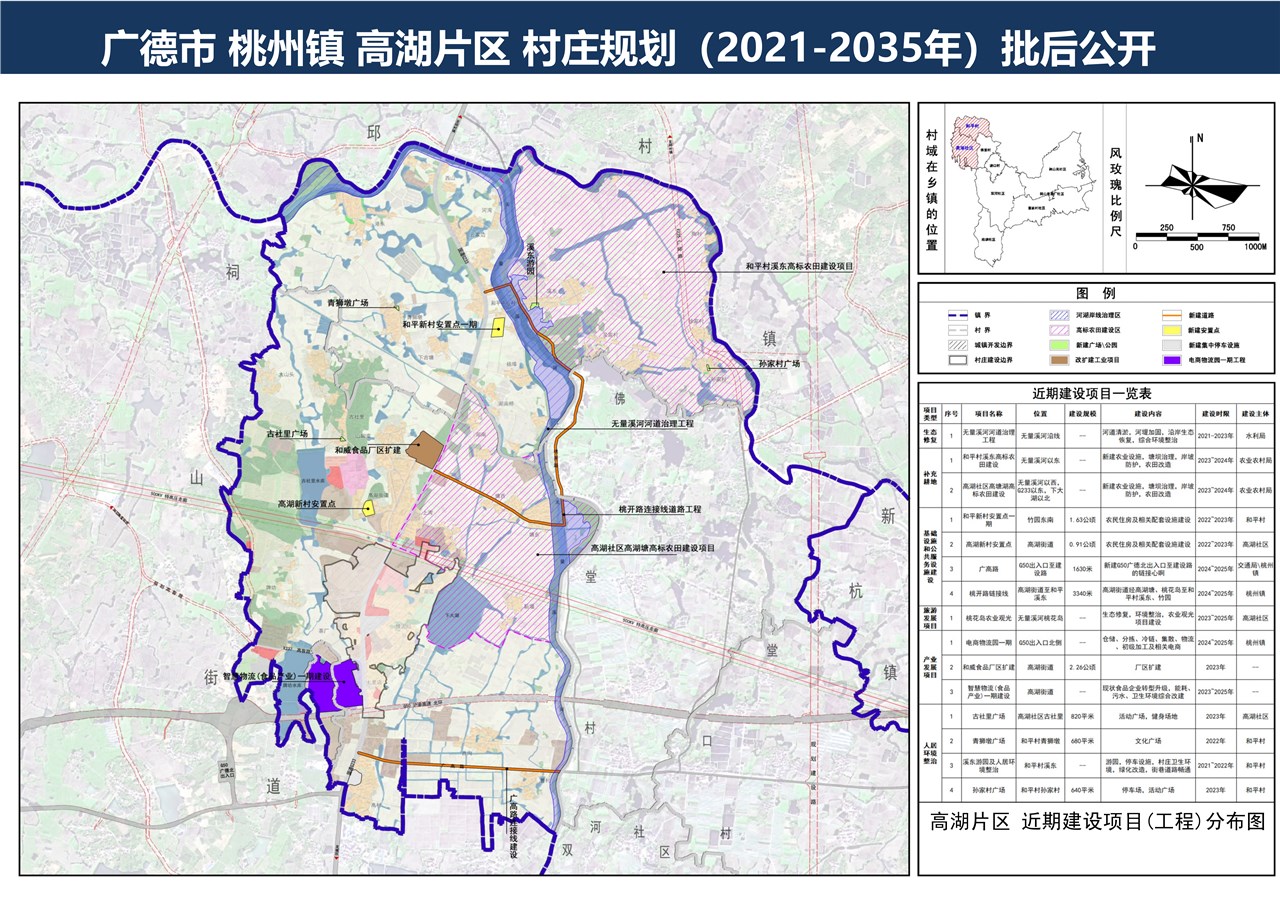This screenshot has height=905, width=1280.
Task: Click the 人居环境整治 project type cell
Action: click(930, 753)
